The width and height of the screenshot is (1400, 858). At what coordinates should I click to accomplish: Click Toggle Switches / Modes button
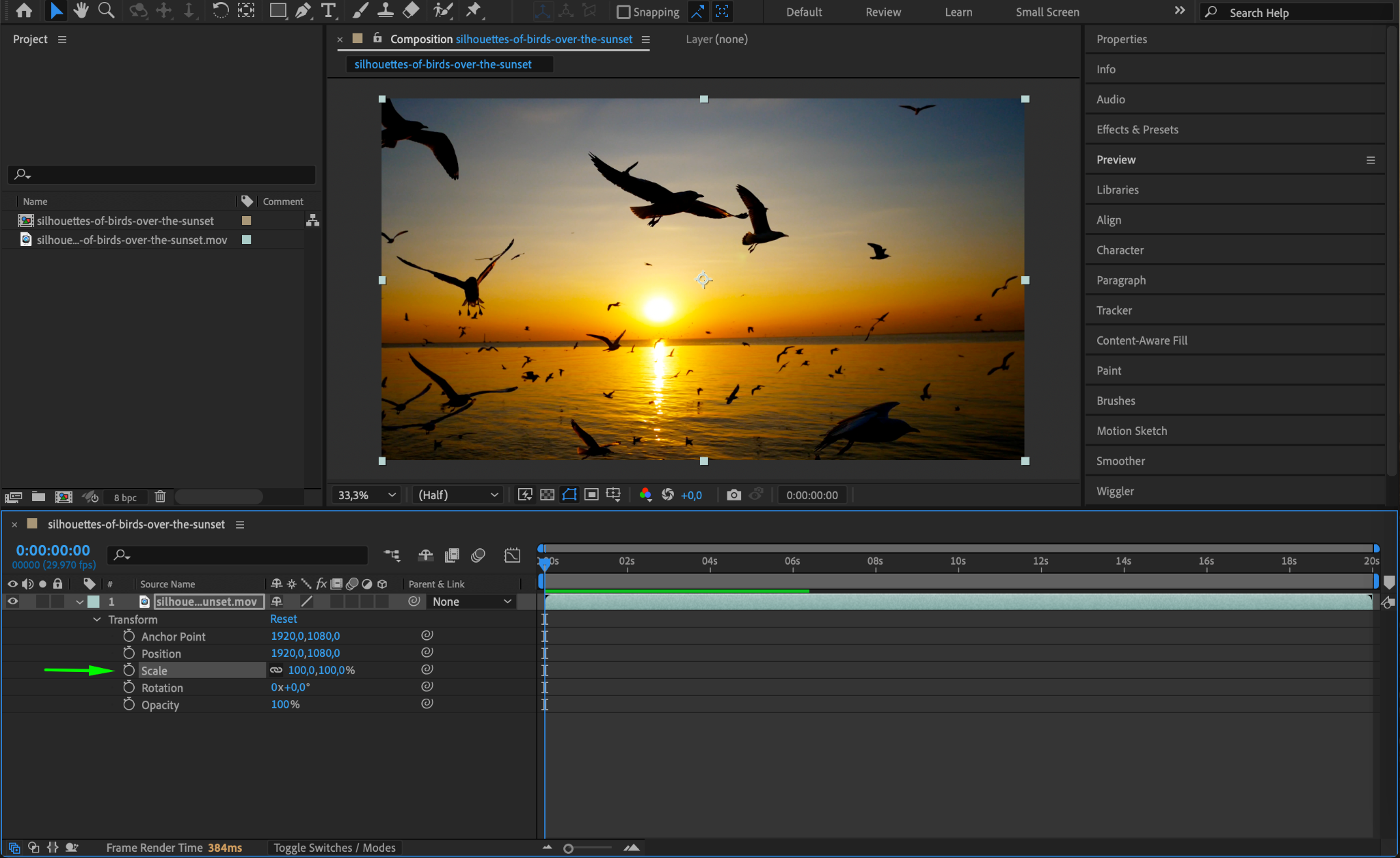click(x=334, y=848)
